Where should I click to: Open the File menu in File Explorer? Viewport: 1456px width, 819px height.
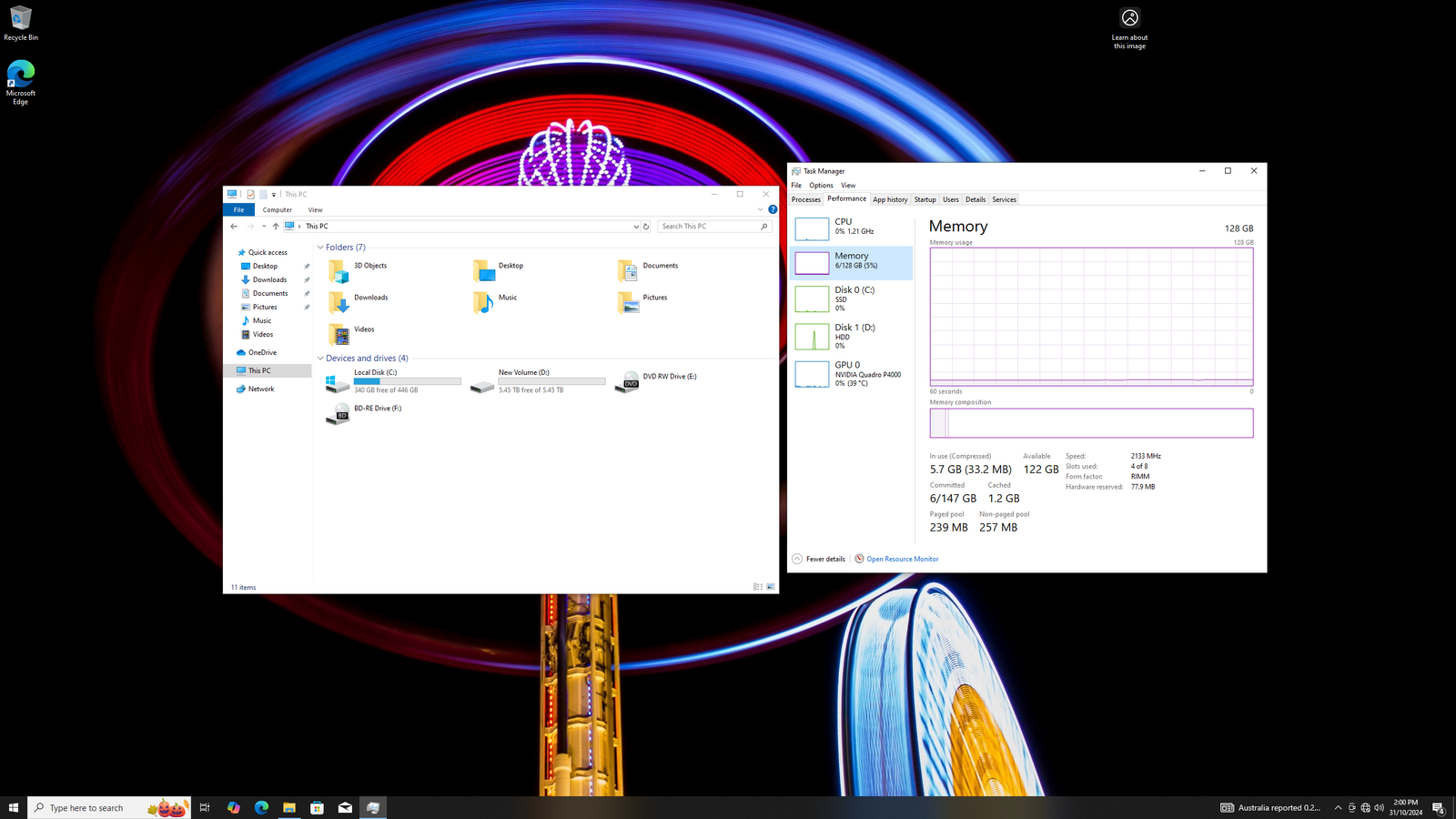(238, 209)
